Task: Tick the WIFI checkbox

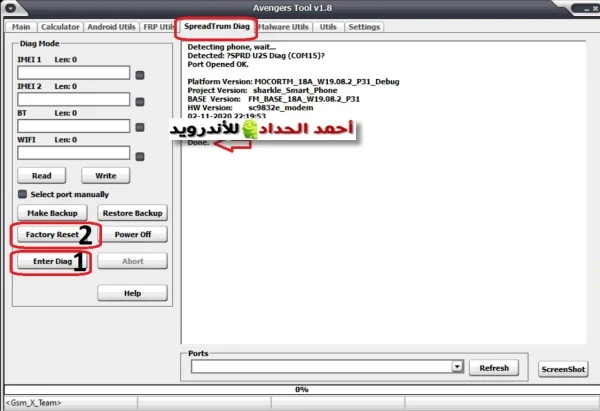Action: point(140,157)
